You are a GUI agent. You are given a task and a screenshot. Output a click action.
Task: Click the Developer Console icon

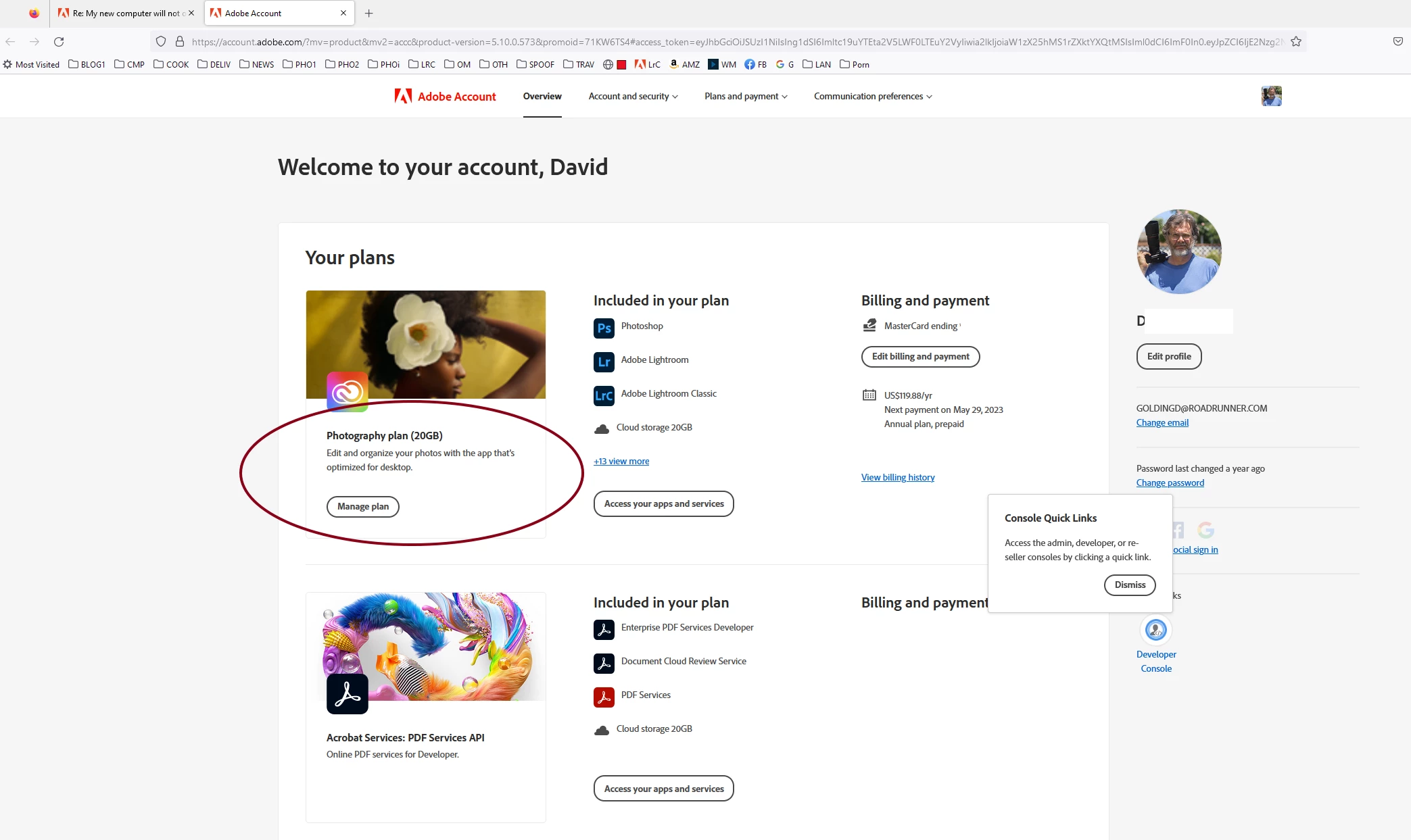pos(1155,630)
